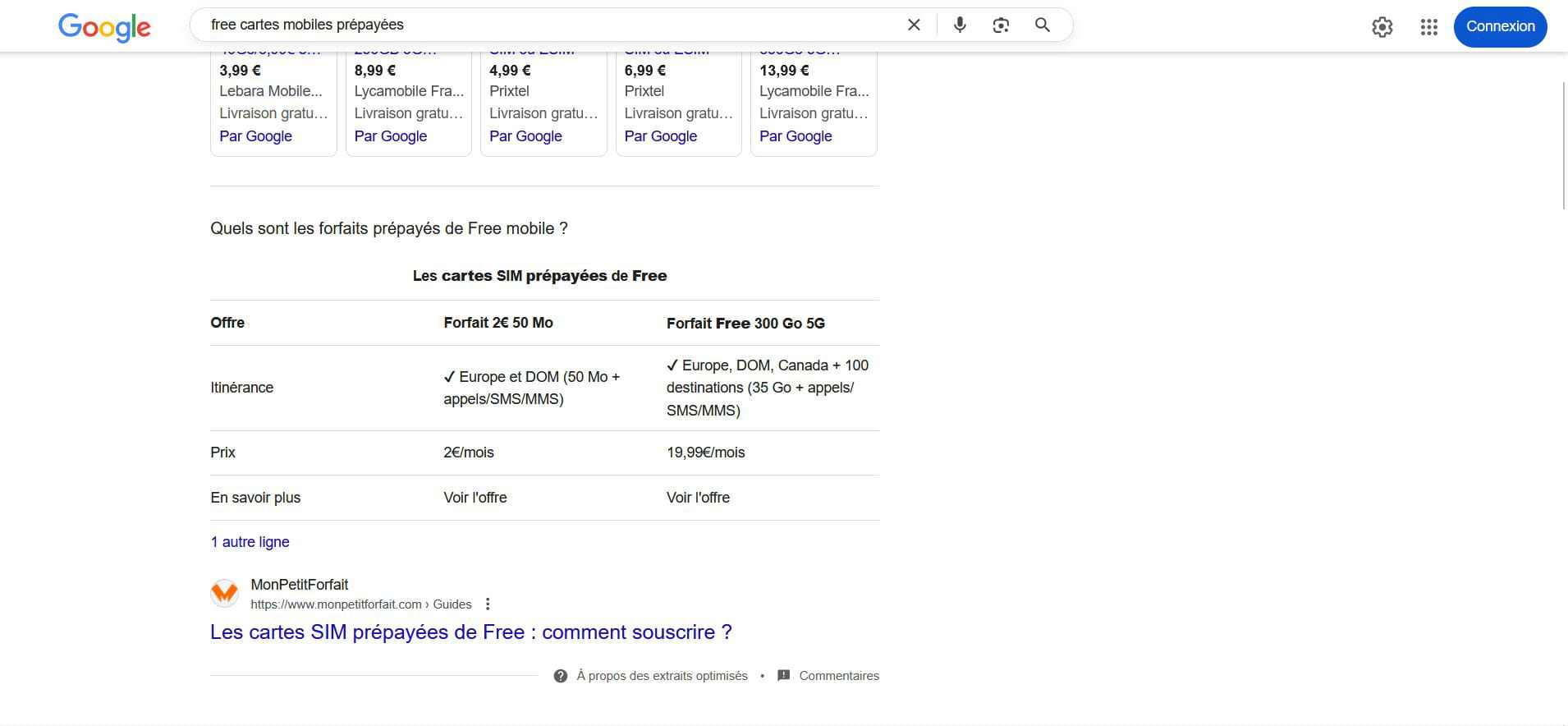Click the MonPetitForfait site favicon
This screenshot has height=726, width=1568.
(224, 593)
